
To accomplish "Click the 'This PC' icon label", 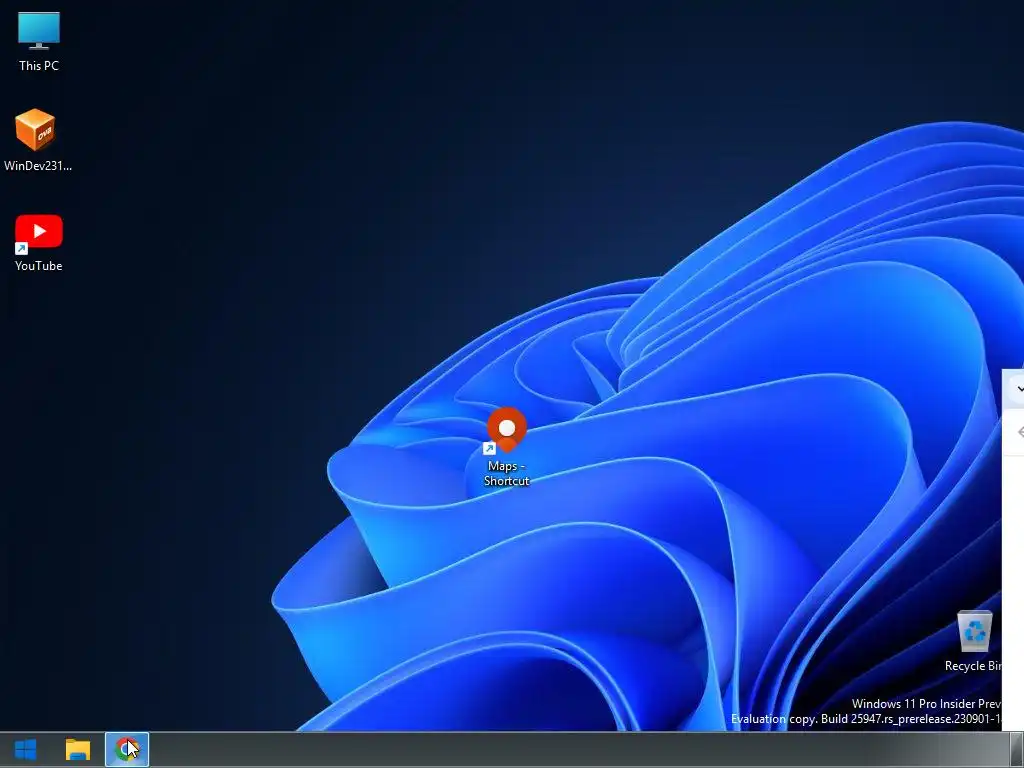I will [x=39, y=66].
